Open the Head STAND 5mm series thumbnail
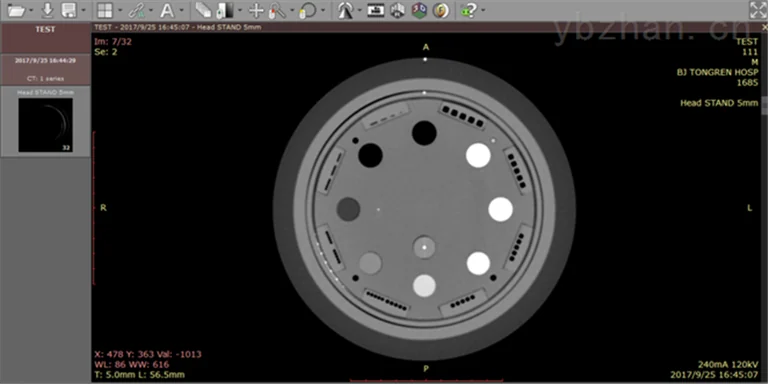 pyautogui.click(x=46, y=125)
